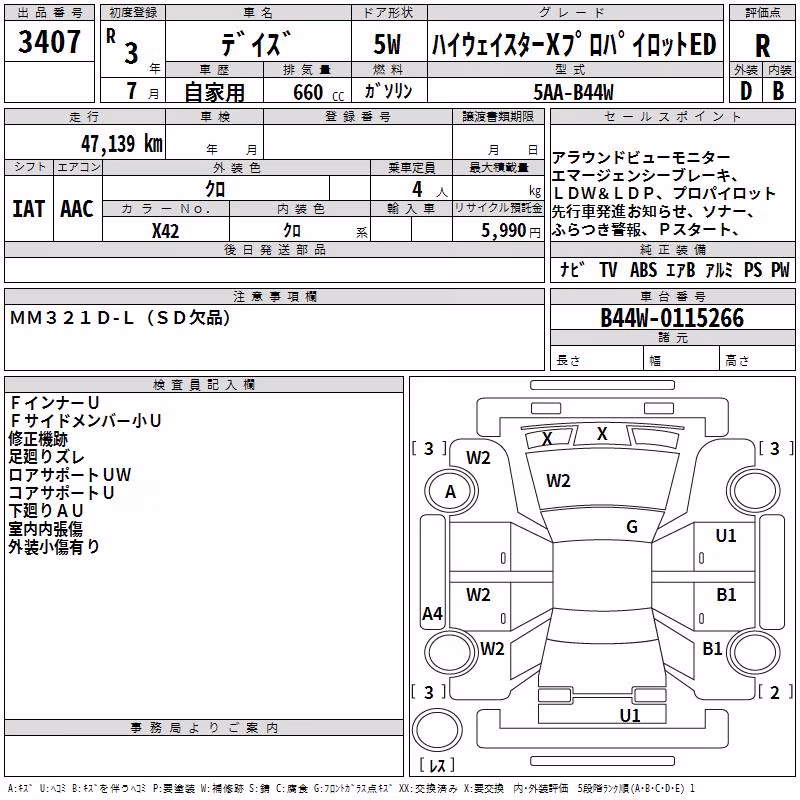Click overall evaluation score R
The image size is (800, 800).
coord(762,46)
